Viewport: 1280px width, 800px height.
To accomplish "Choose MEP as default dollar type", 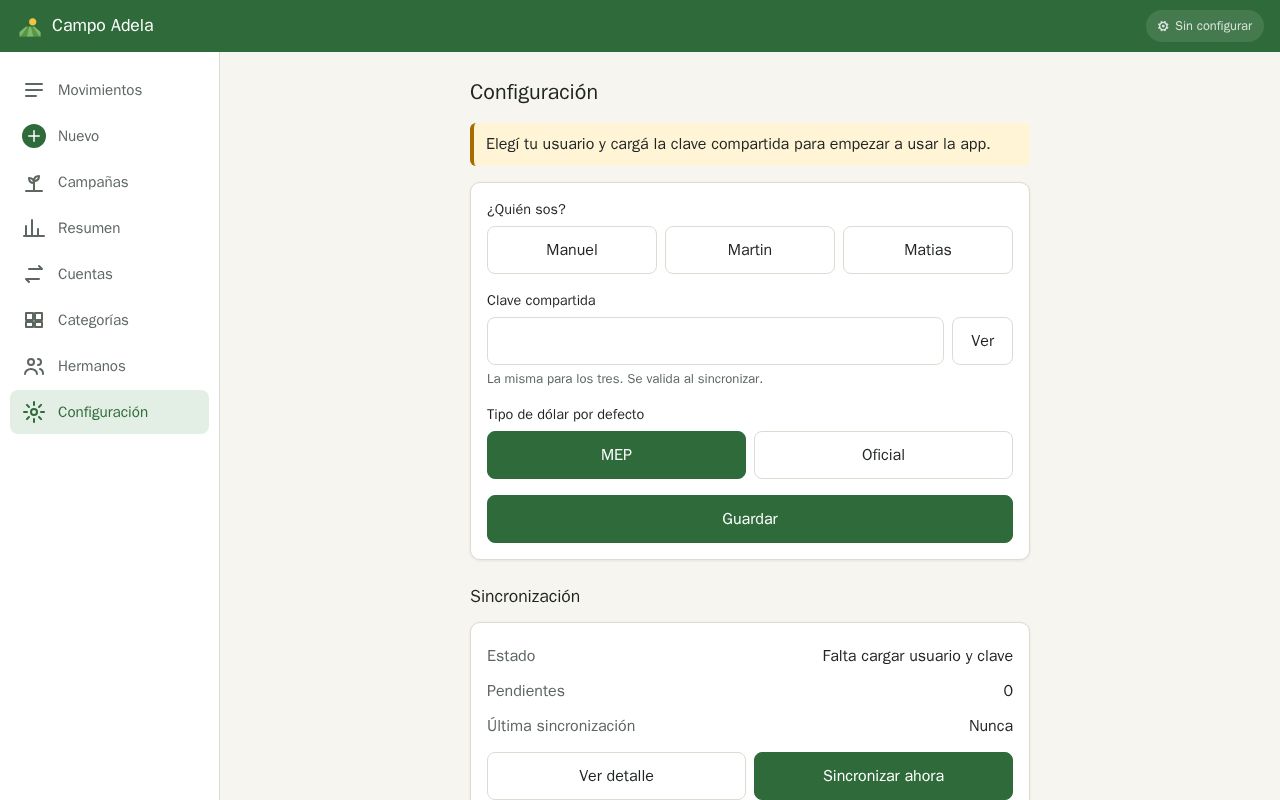I will (616, 455).
